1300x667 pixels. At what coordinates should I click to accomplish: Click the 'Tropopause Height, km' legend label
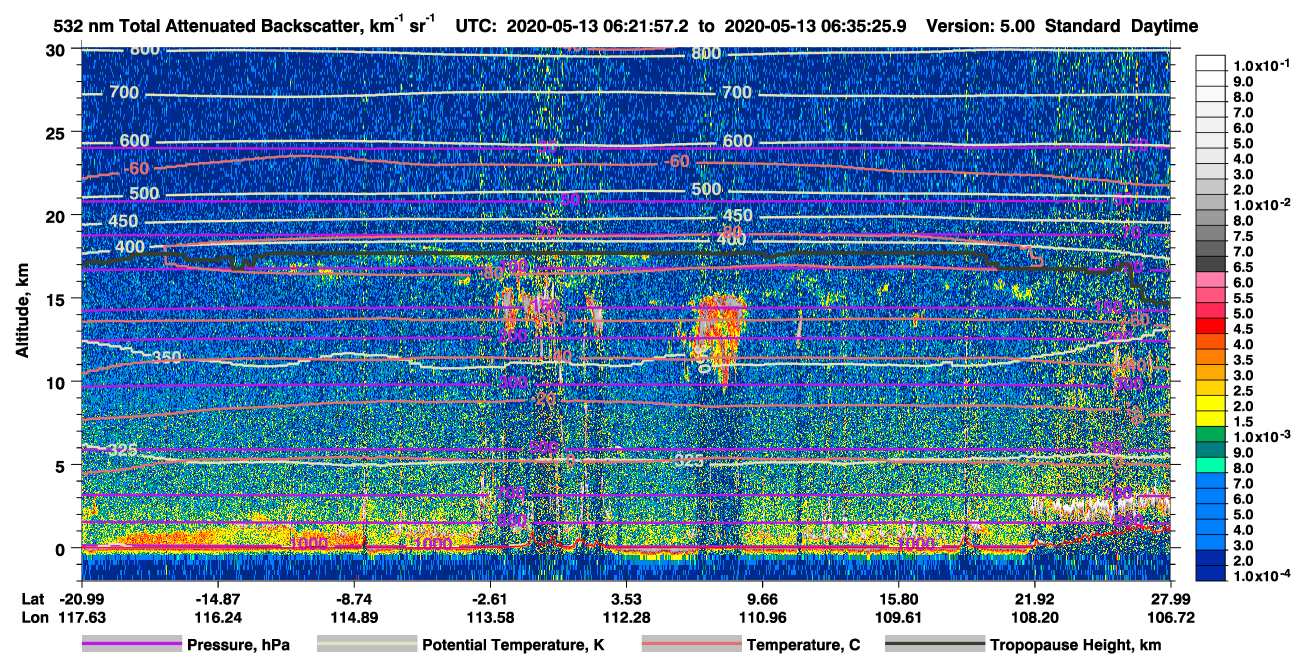(1076, 646)
